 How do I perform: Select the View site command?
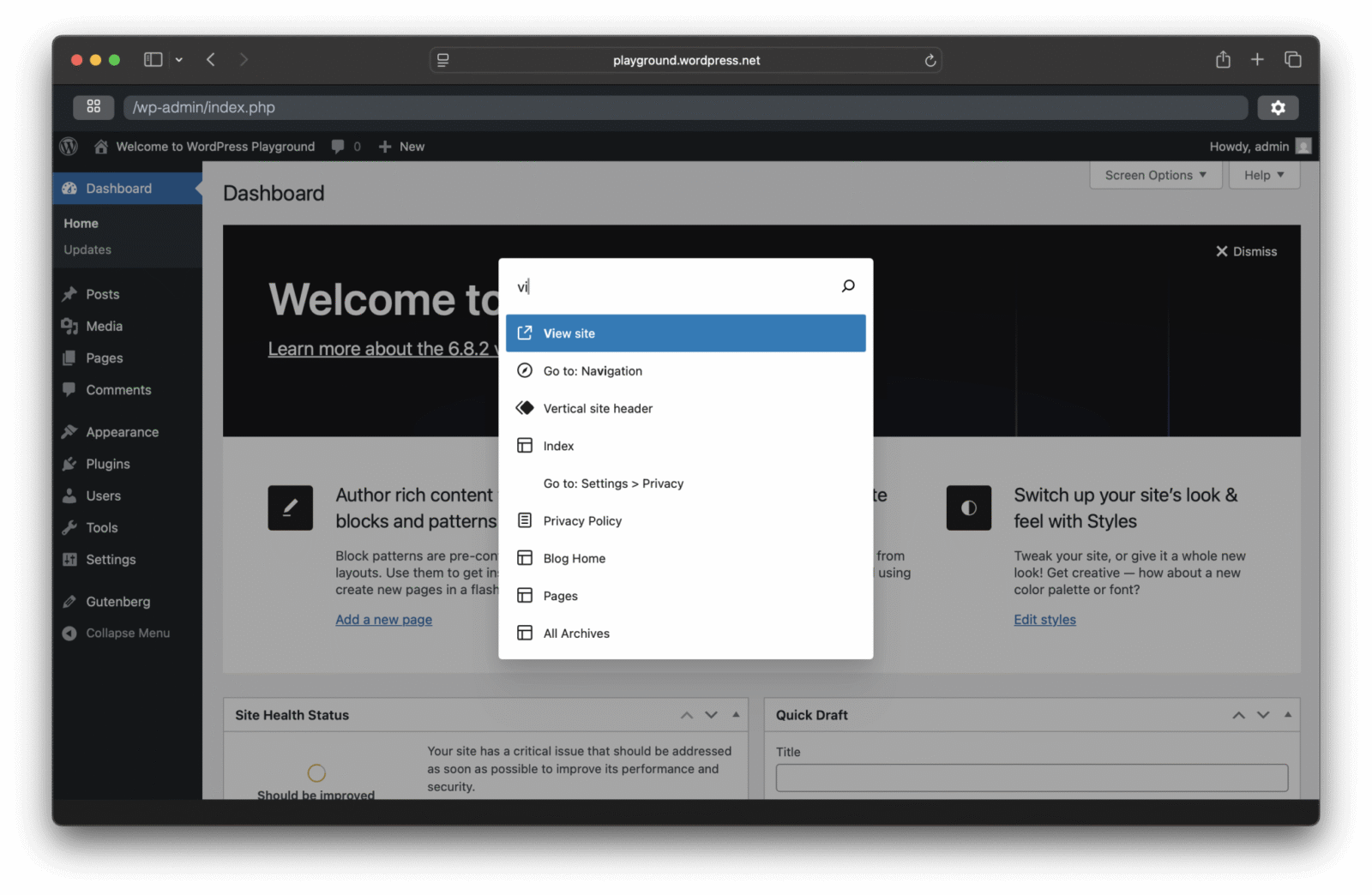click(x=685, y=333)
